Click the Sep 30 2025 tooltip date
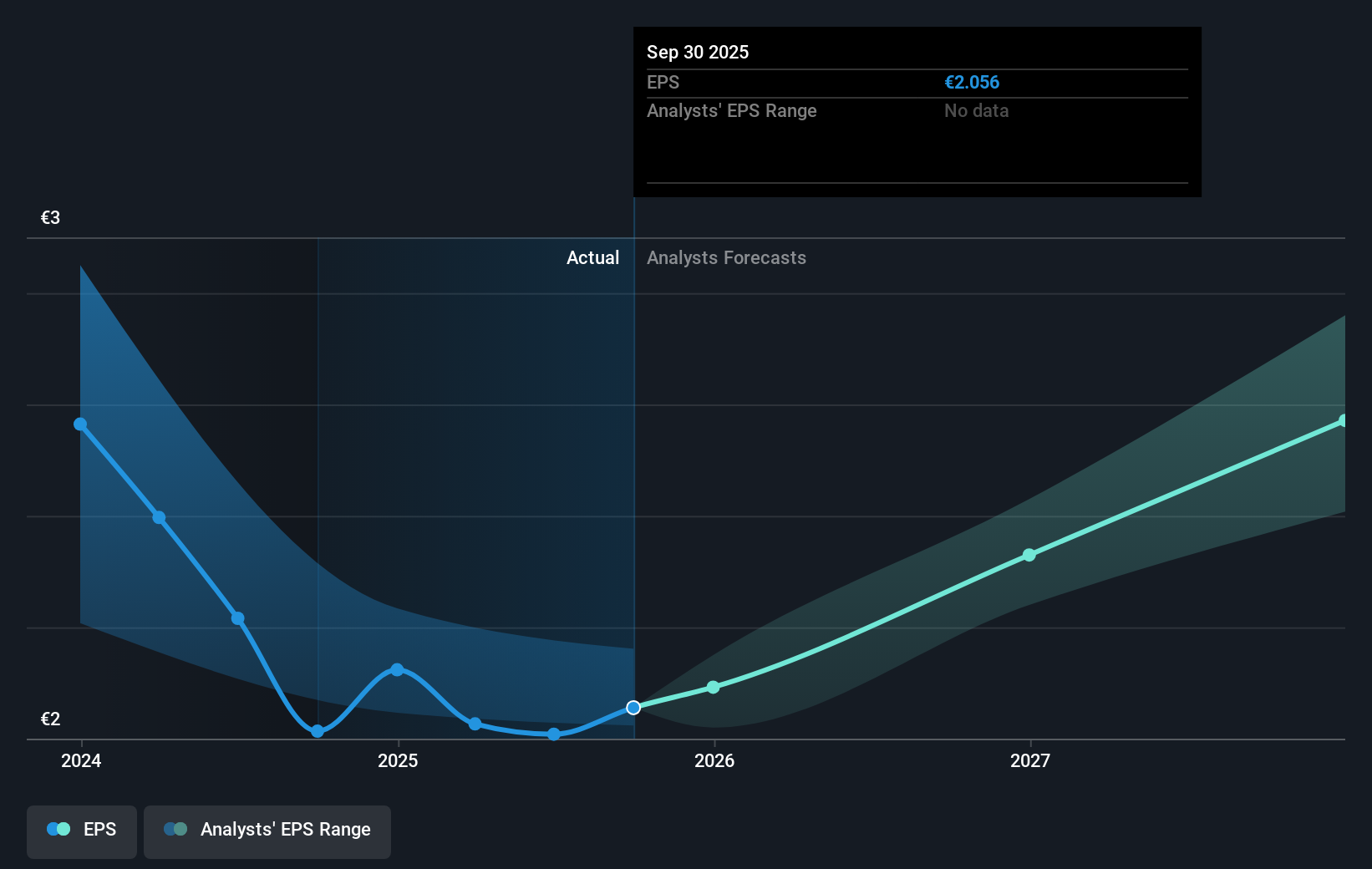The width and height of the screenshot is (1372, 869). point(698,53)
